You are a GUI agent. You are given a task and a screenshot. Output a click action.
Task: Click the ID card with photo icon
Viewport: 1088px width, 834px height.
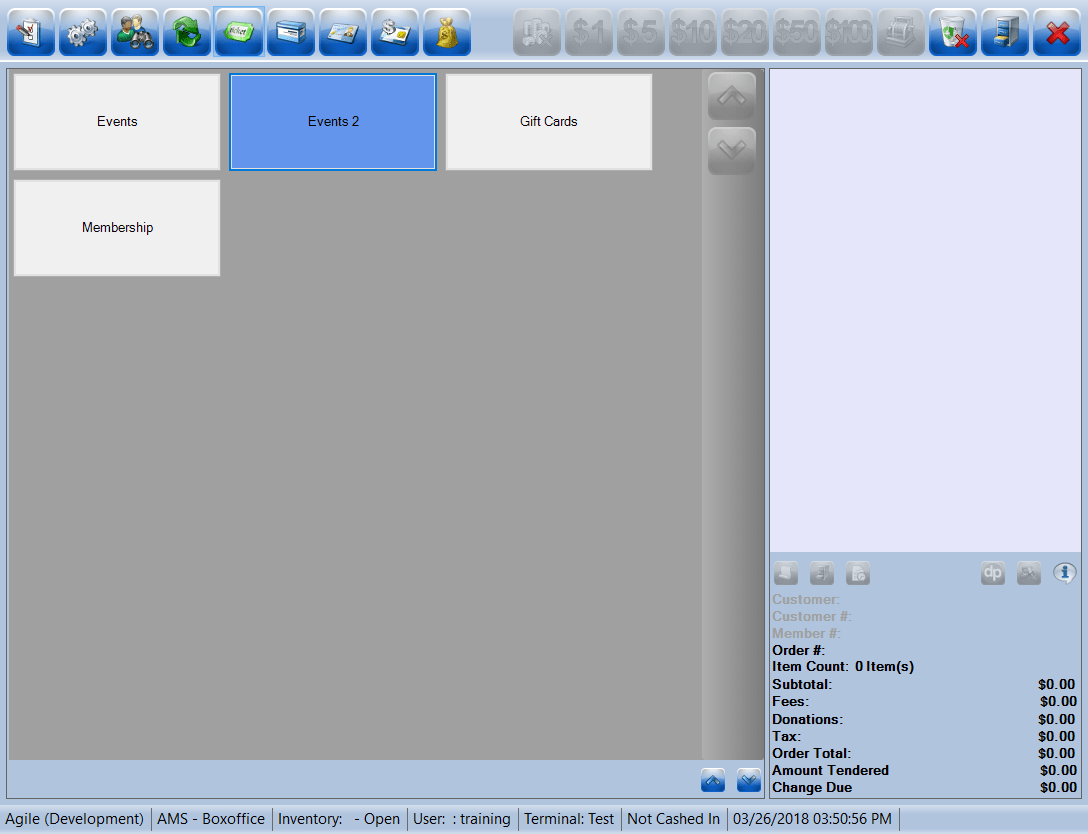point(343,32)
